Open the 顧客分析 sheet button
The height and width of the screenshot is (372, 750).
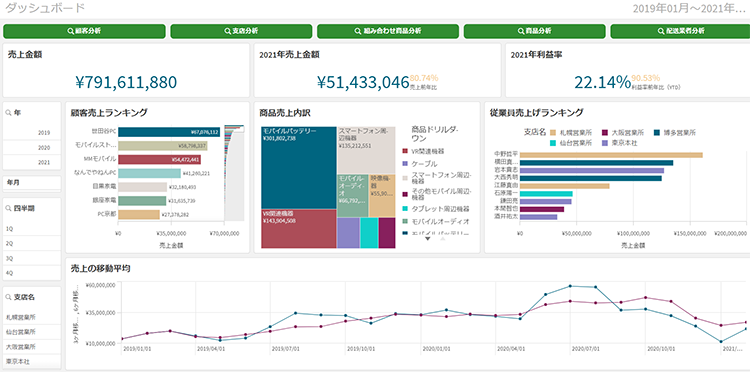click(84, 31)
